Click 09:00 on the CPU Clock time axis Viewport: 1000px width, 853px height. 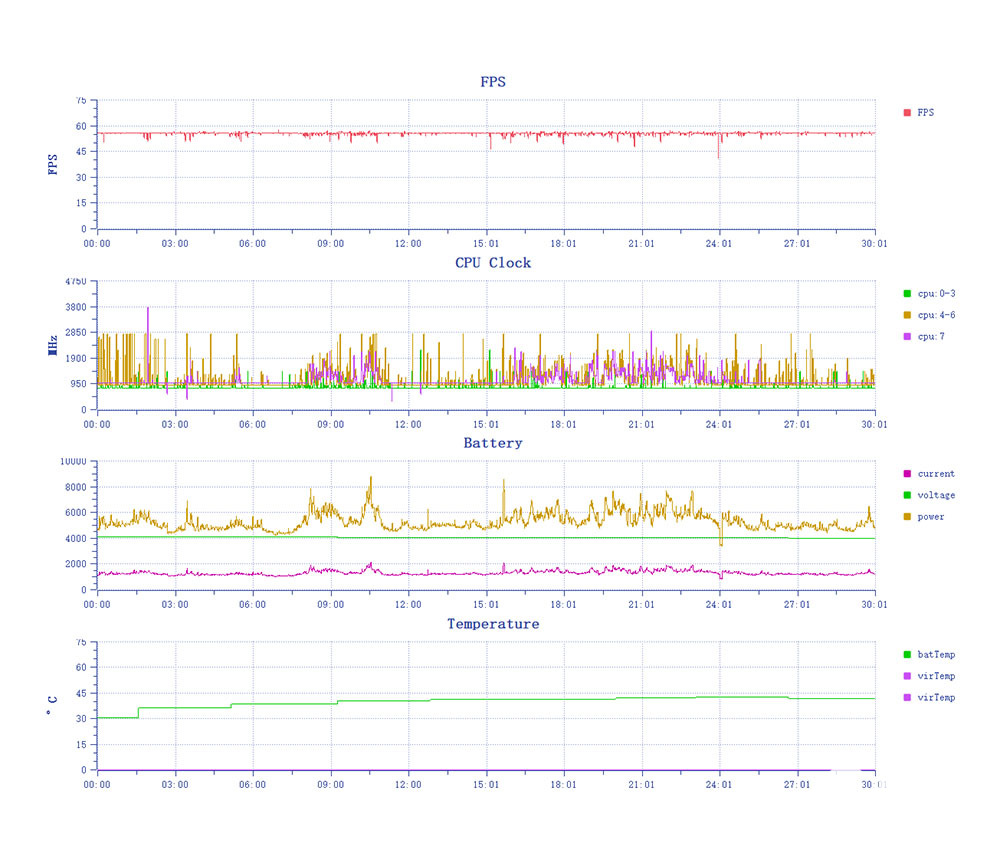point(330,424)
